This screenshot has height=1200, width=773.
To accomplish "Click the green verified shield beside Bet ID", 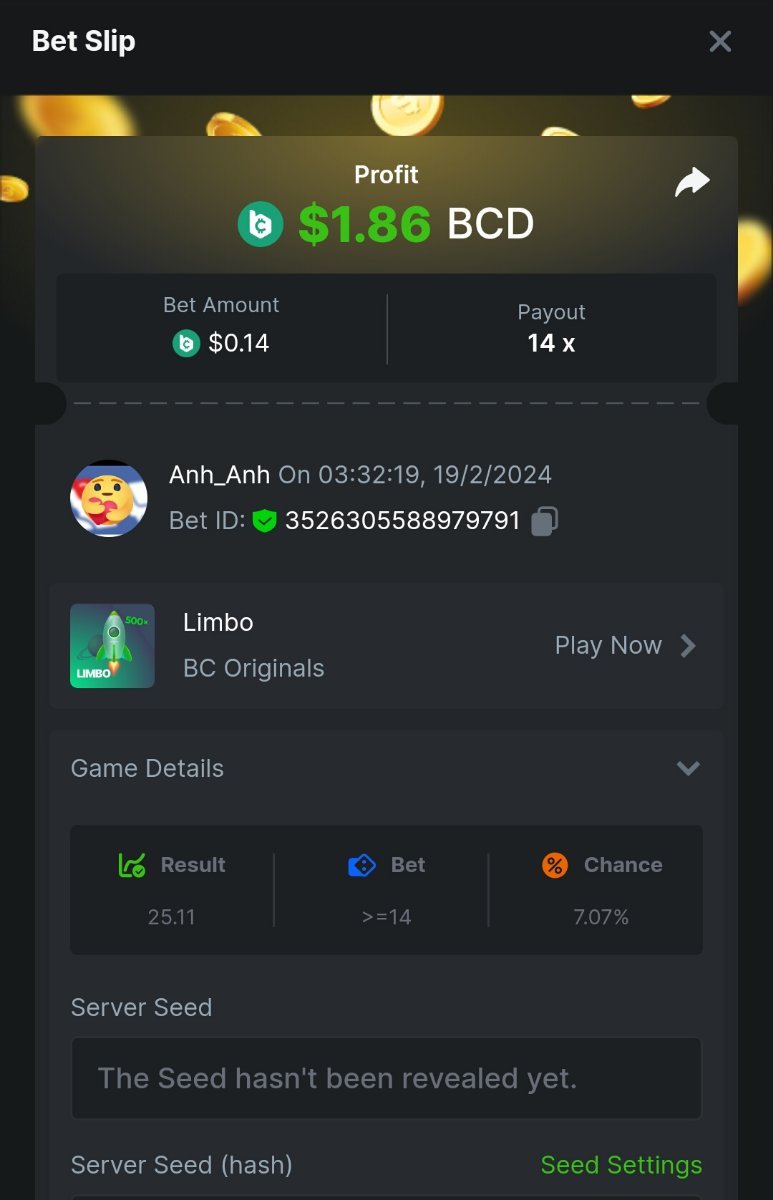I will pos(264,521).
